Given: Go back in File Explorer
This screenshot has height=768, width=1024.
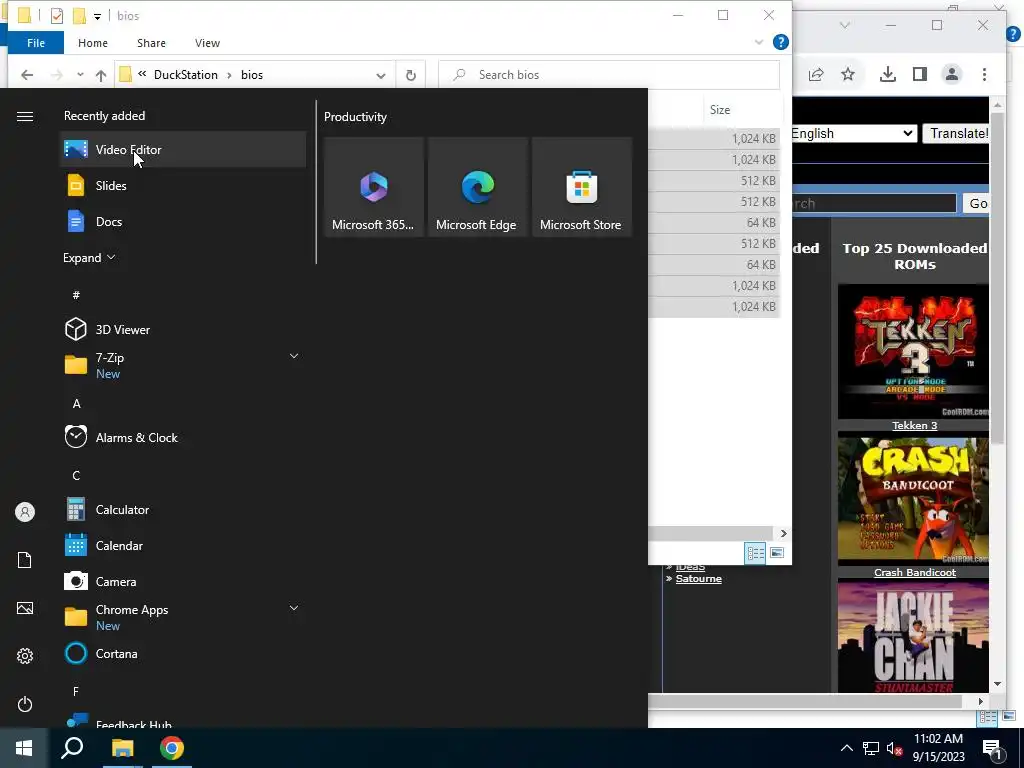Looking at the screenshot, I should (27, 74).
